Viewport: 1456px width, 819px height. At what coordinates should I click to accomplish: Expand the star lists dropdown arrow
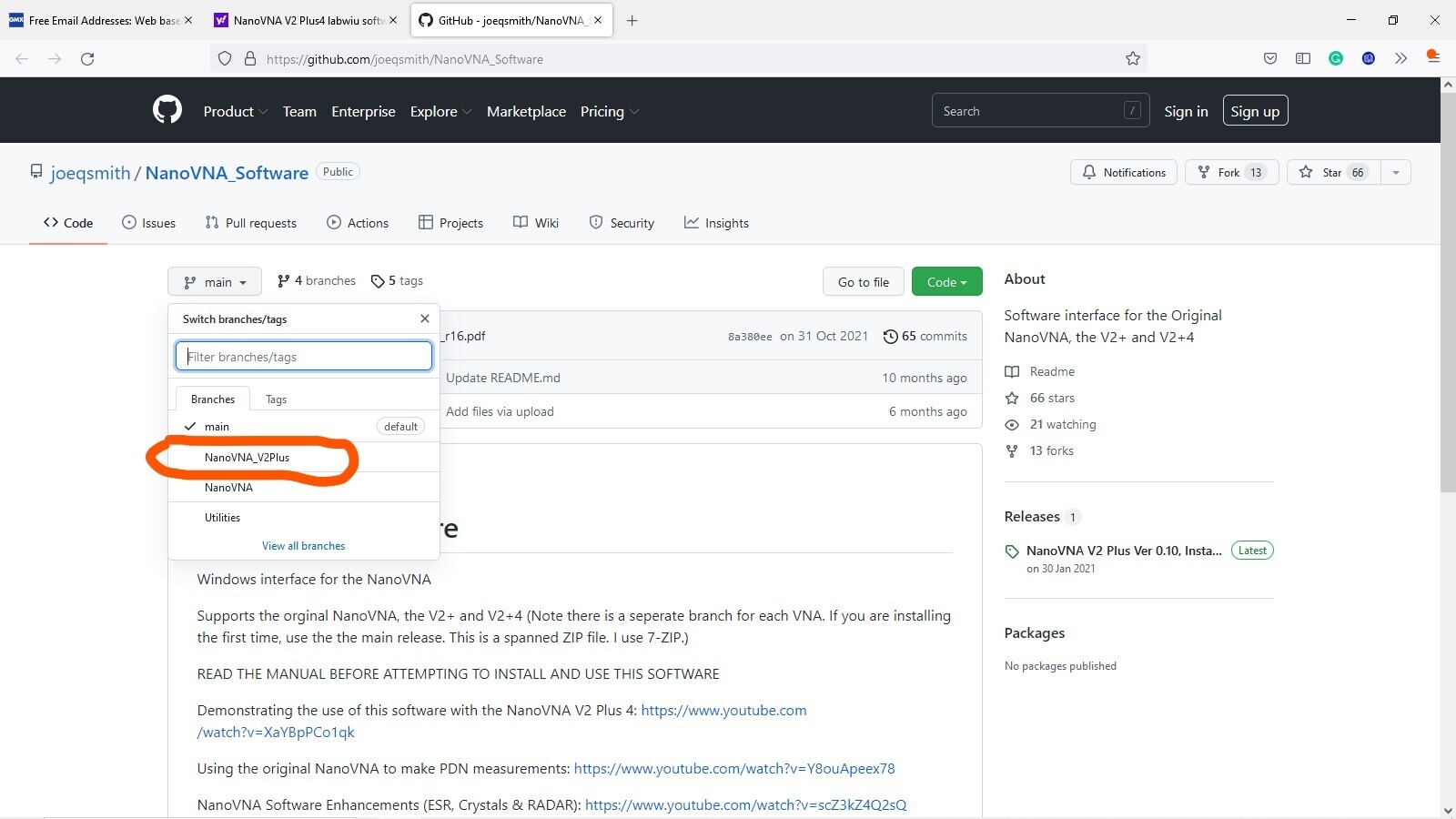click(x=1396, y=172)
